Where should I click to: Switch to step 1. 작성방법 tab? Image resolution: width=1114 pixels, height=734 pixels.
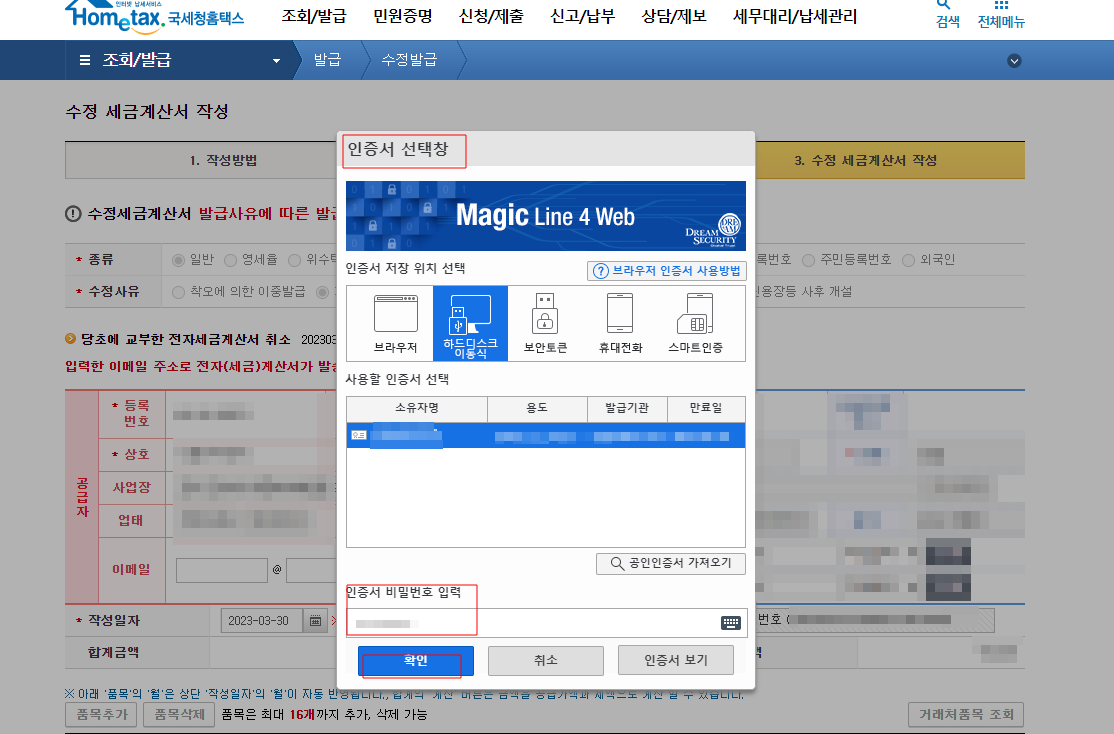(201, 160)
